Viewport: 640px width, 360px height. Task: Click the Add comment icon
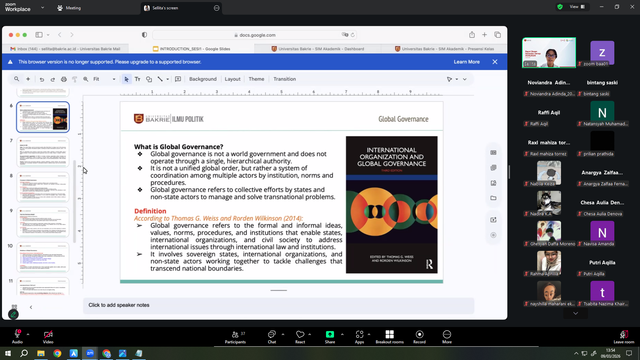tap(178, 79)
